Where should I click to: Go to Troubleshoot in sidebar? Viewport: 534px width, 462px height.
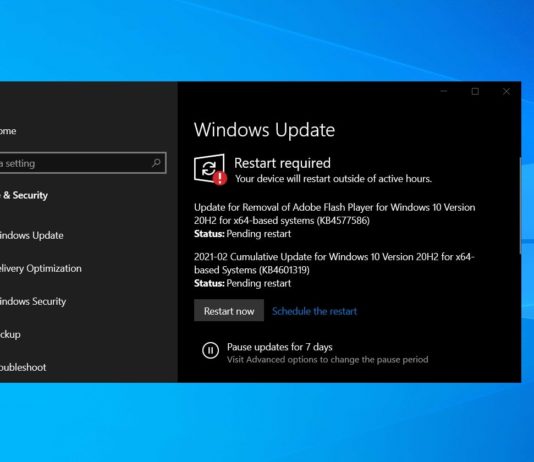point(23,367)
